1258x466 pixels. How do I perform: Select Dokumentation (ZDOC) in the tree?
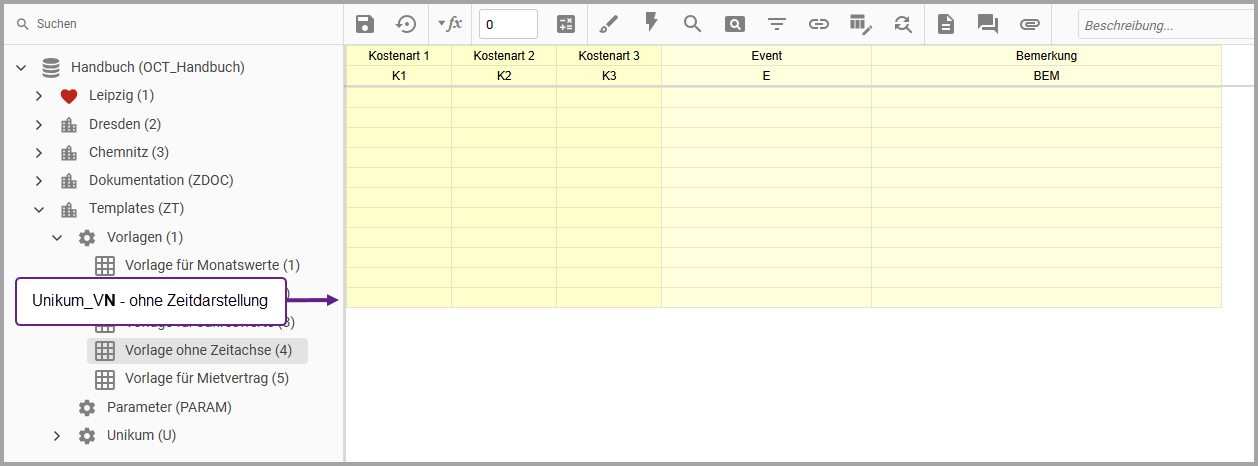coord(161,180)
